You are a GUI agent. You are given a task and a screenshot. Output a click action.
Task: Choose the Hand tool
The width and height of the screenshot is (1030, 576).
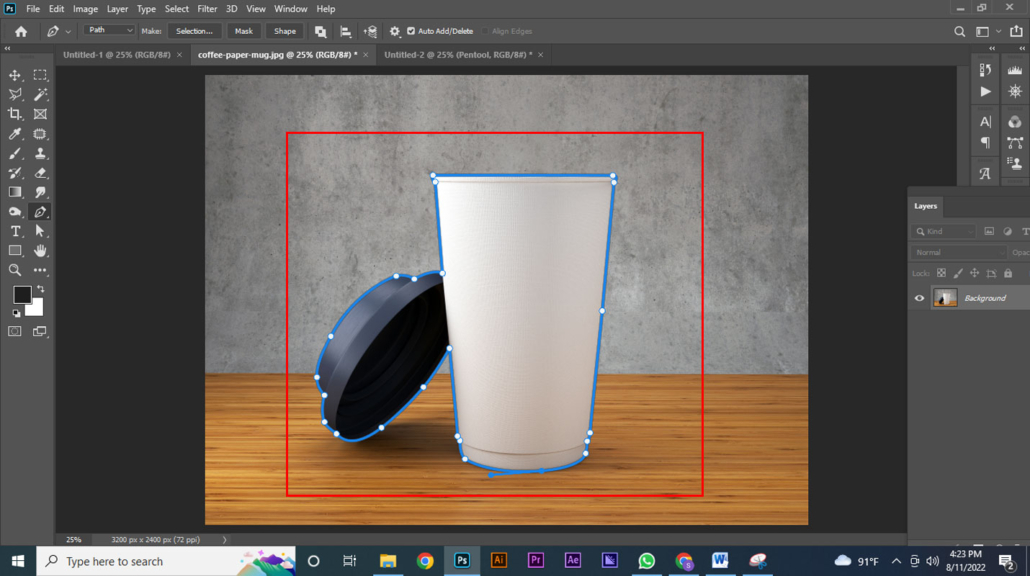pyautogui.click(x=40, y=251)
